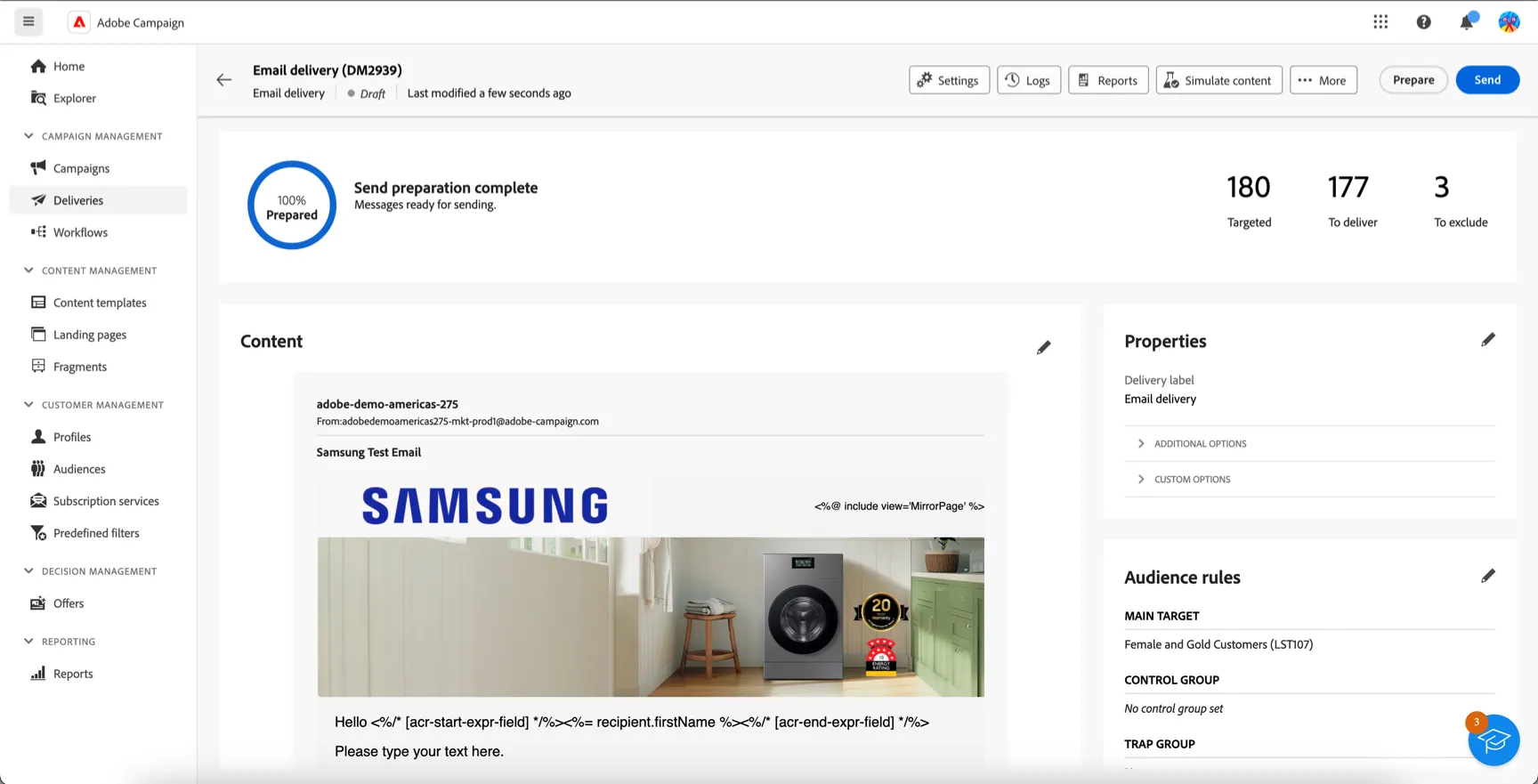
Task: Edit Properties using the pencil icon
Action: 1488,340
